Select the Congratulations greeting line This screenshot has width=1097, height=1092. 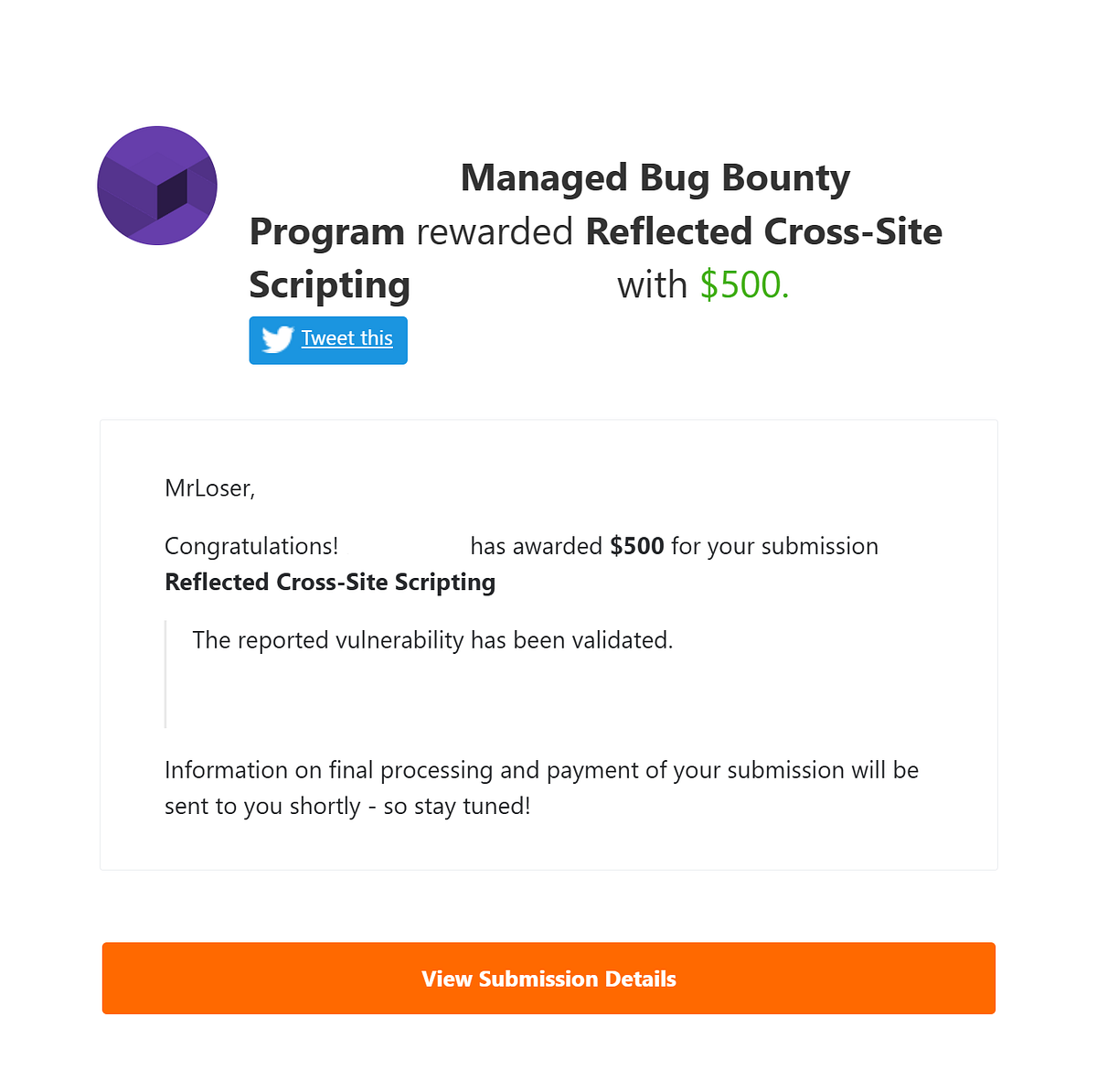(x=250, y=546)
